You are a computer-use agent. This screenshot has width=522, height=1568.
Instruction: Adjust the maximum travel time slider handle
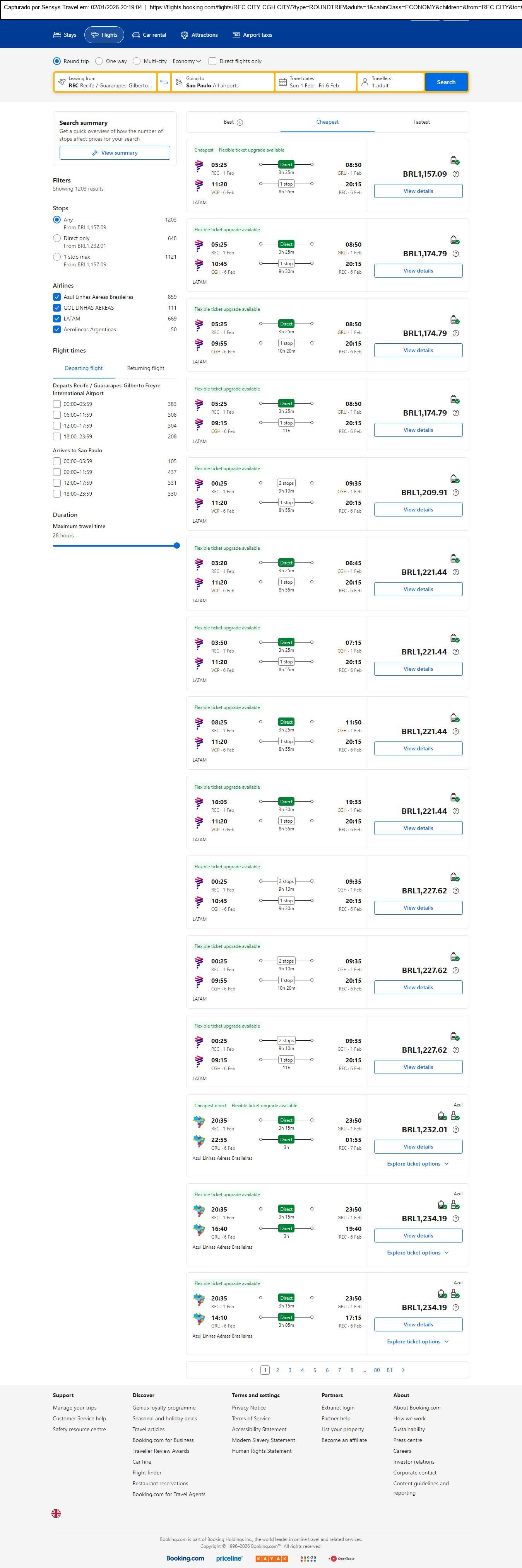[x=176, y=545]
